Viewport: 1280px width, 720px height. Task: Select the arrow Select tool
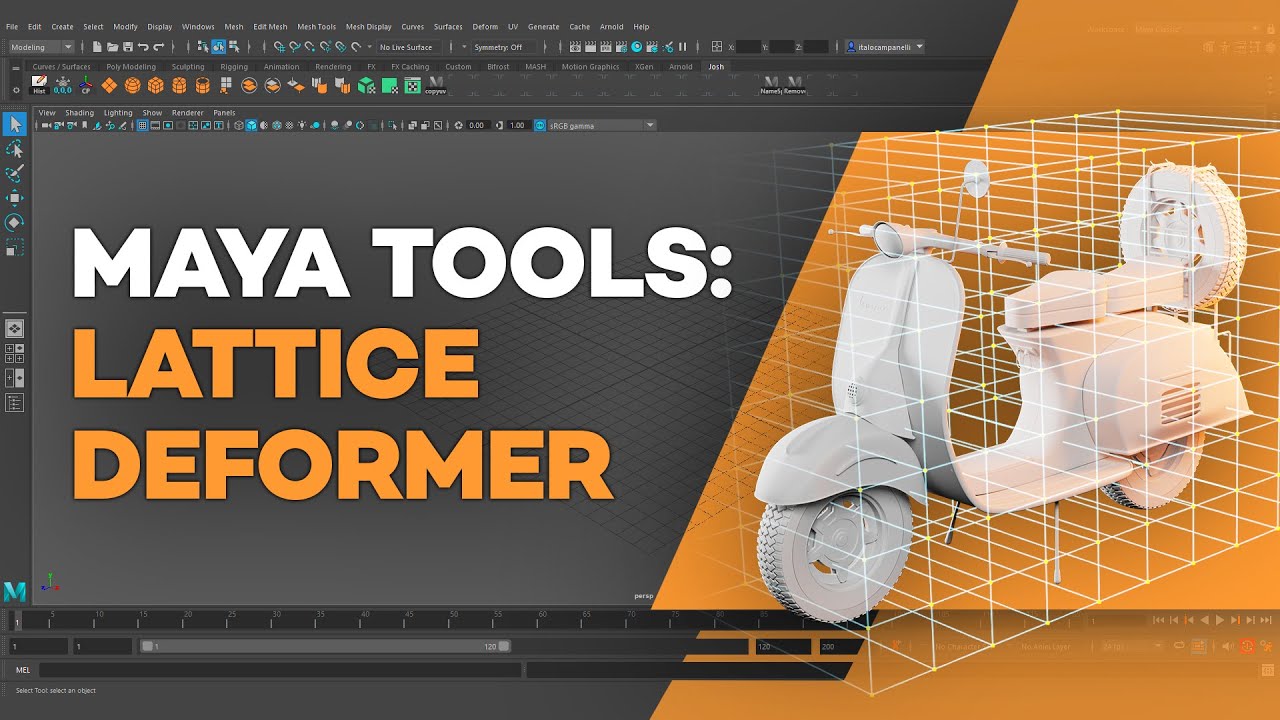coord(15,124)
